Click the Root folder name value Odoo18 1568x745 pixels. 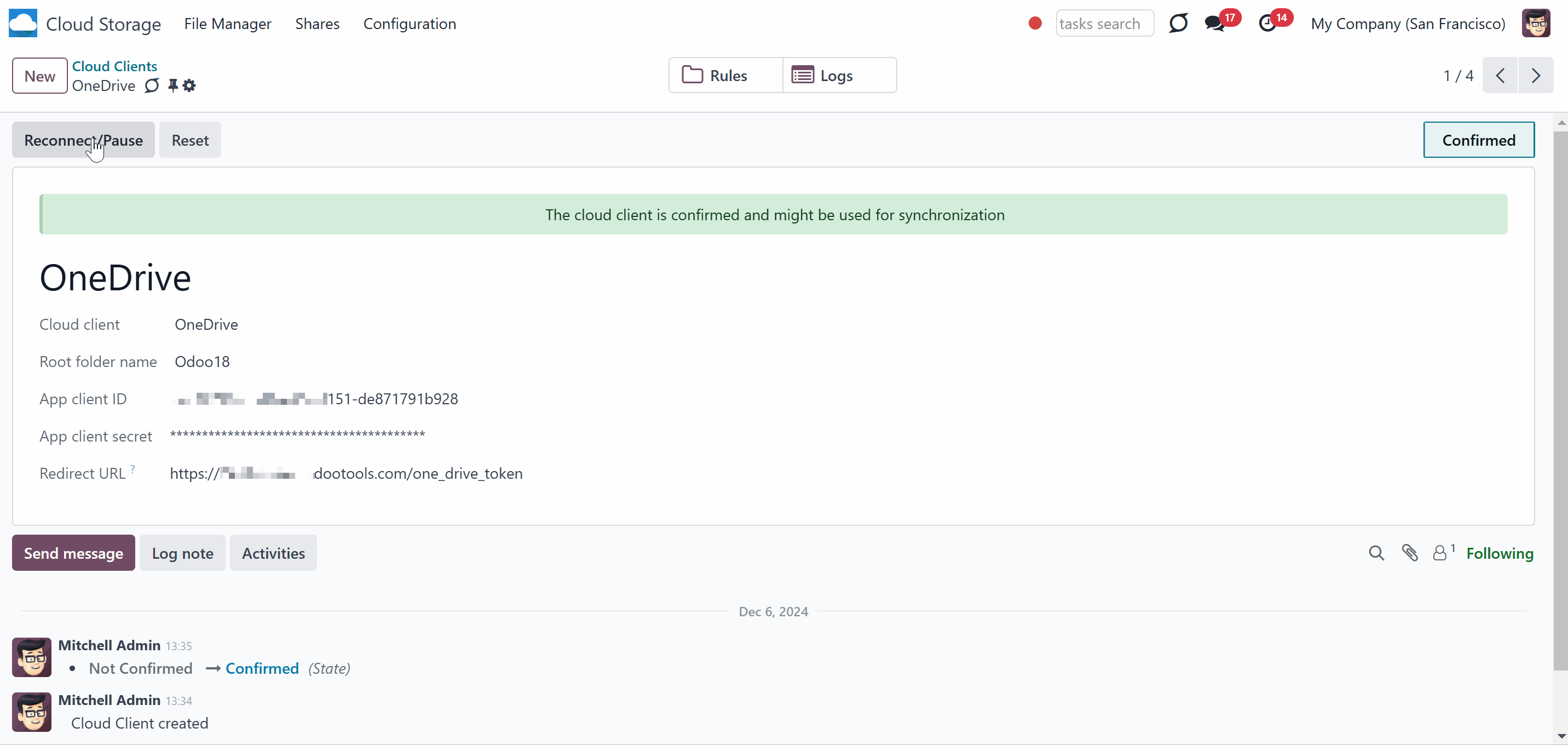point(202,361)
